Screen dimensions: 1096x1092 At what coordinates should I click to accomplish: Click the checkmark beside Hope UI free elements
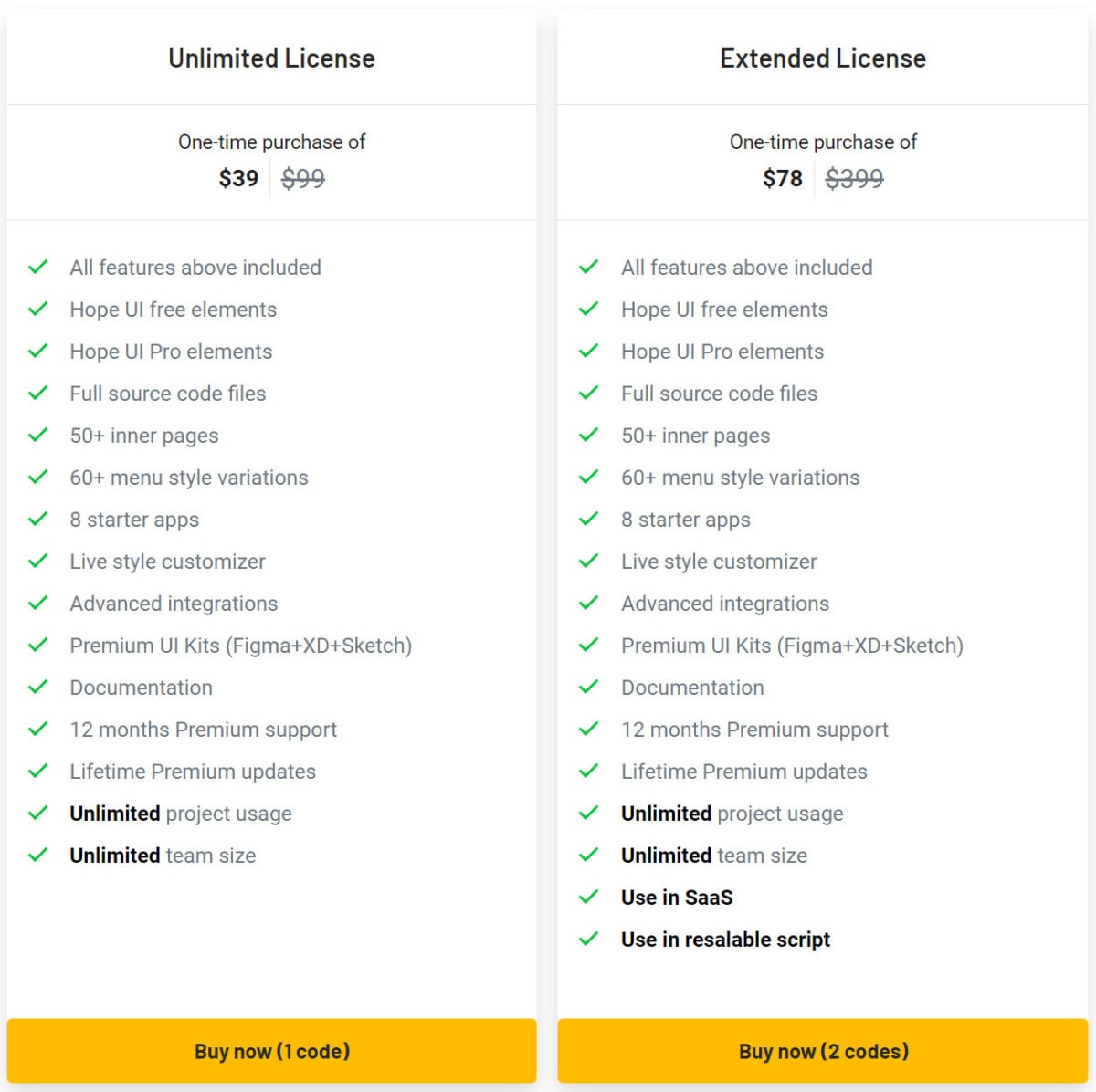(38, 309)
